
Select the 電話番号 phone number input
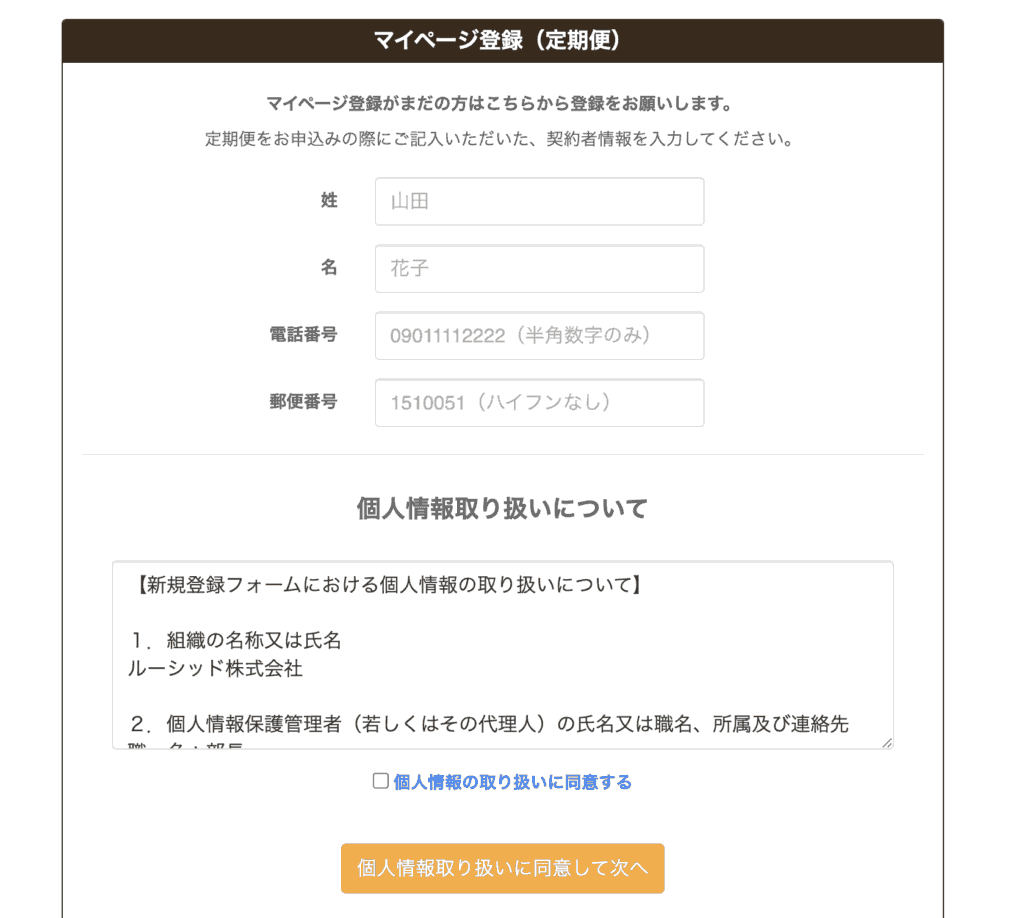(x=539, y=336)
